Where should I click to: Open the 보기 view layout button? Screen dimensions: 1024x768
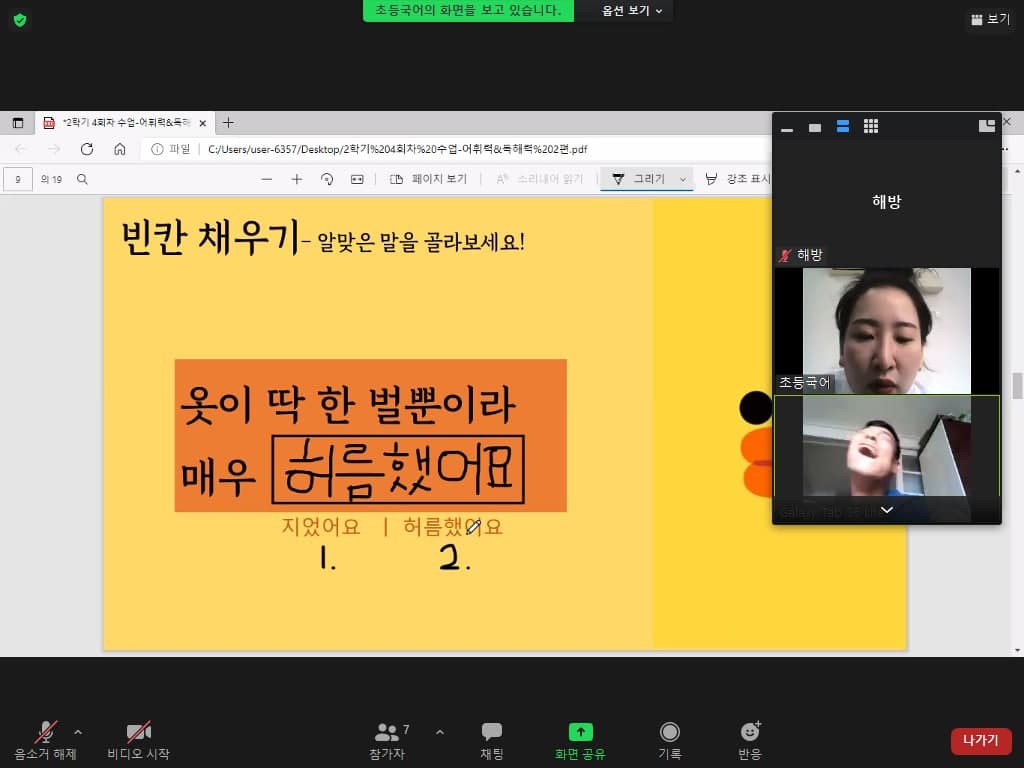point(990,20)
